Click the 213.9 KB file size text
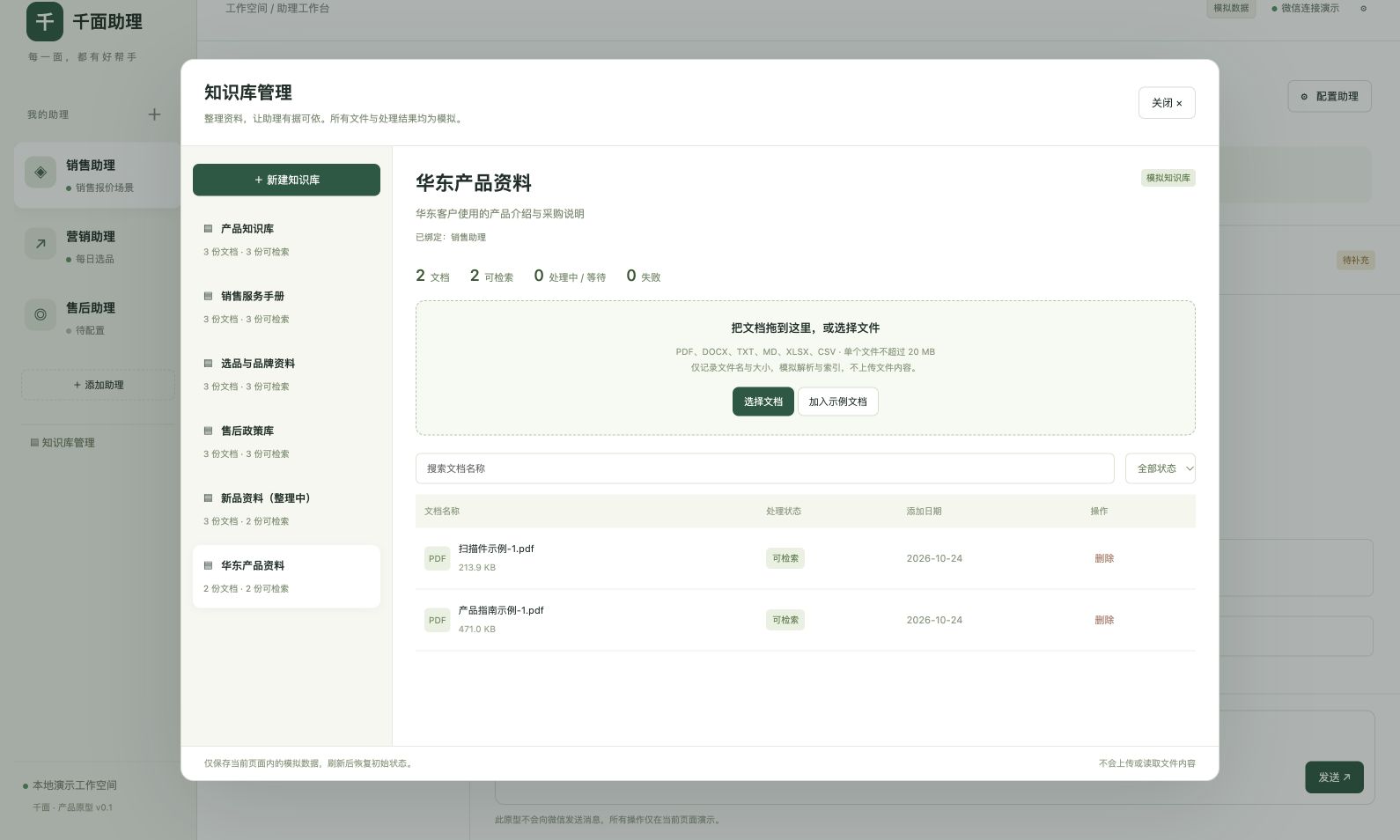 tap(477, 568)
